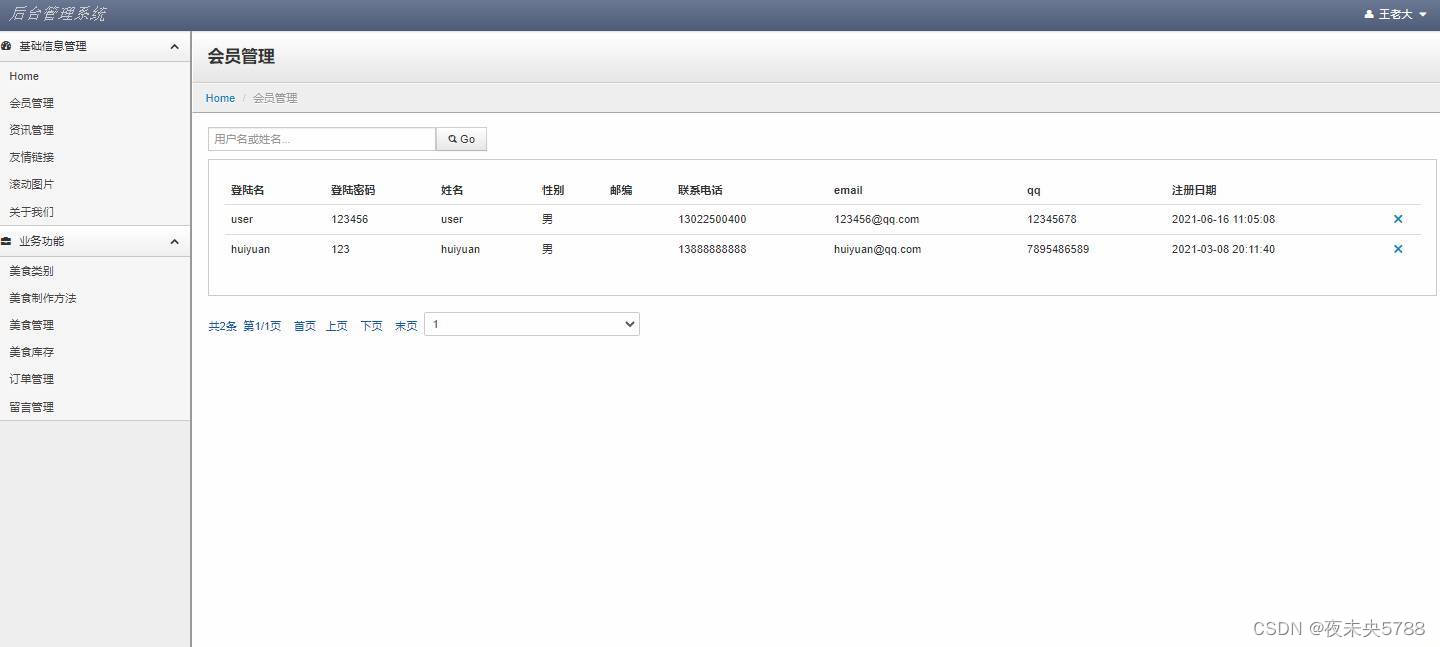
Task: Collapse the 业务功能 section
Action: [174, 241]
